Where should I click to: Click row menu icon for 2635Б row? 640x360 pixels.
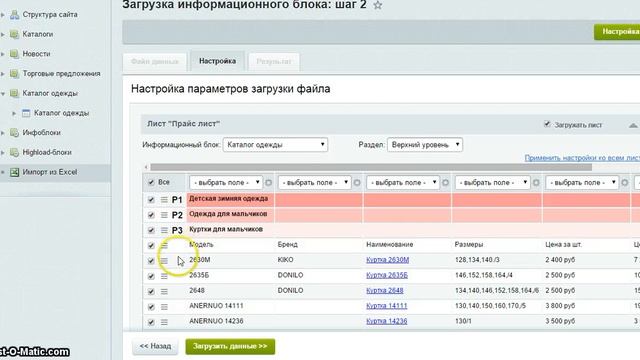coord(164,276)
